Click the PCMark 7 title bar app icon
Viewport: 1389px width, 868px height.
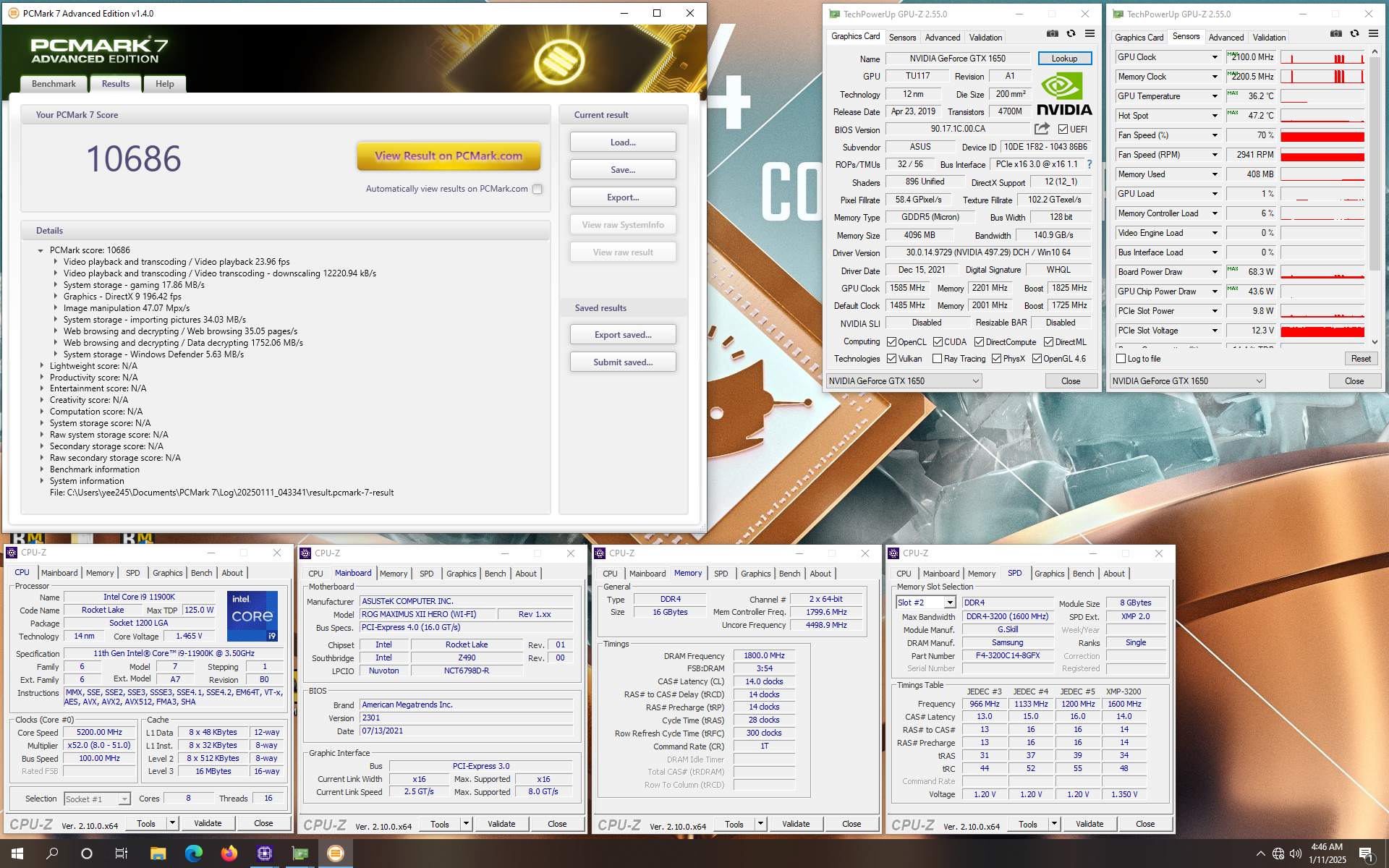(x=13, y=13)
